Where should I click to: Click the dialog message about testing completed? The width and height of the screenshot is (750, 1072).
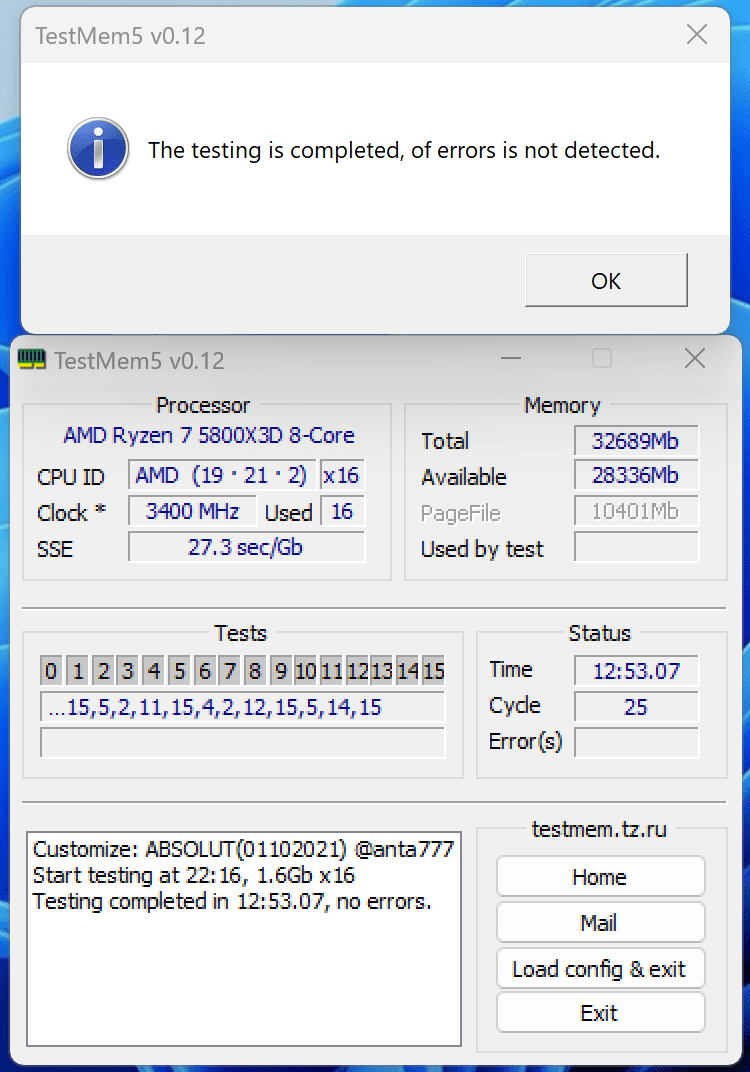[404, 150]
